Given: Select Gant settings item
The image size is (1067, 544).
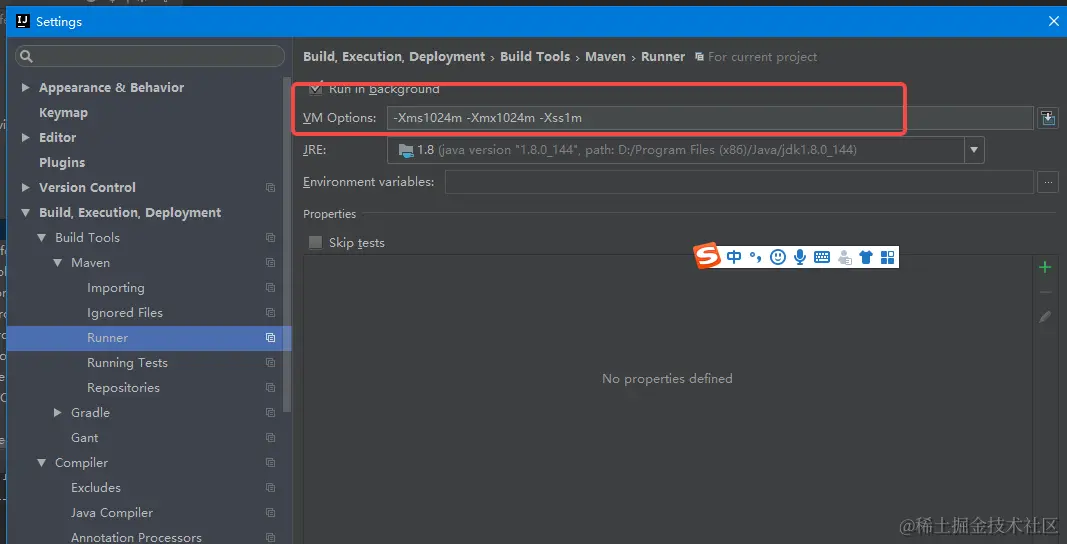Looking at the screenshot, I should tap(84, 438).
